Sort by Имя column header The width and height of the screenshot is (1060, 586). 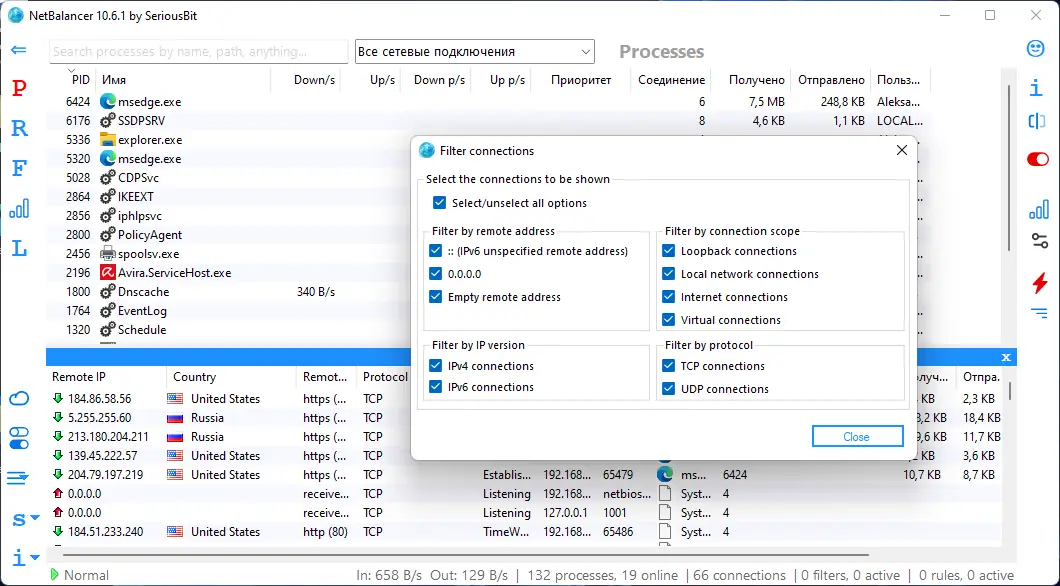click(x=114, y=80)
